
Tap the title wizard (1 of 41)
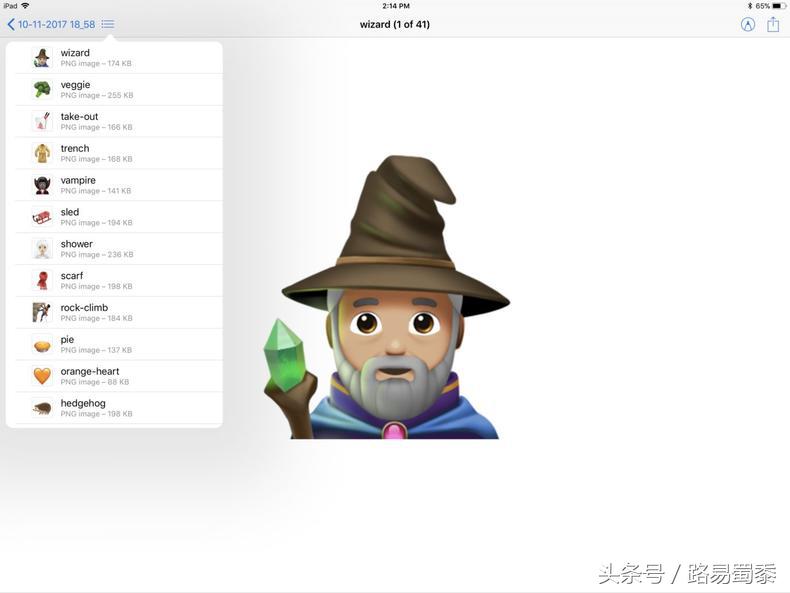(394, 24)
